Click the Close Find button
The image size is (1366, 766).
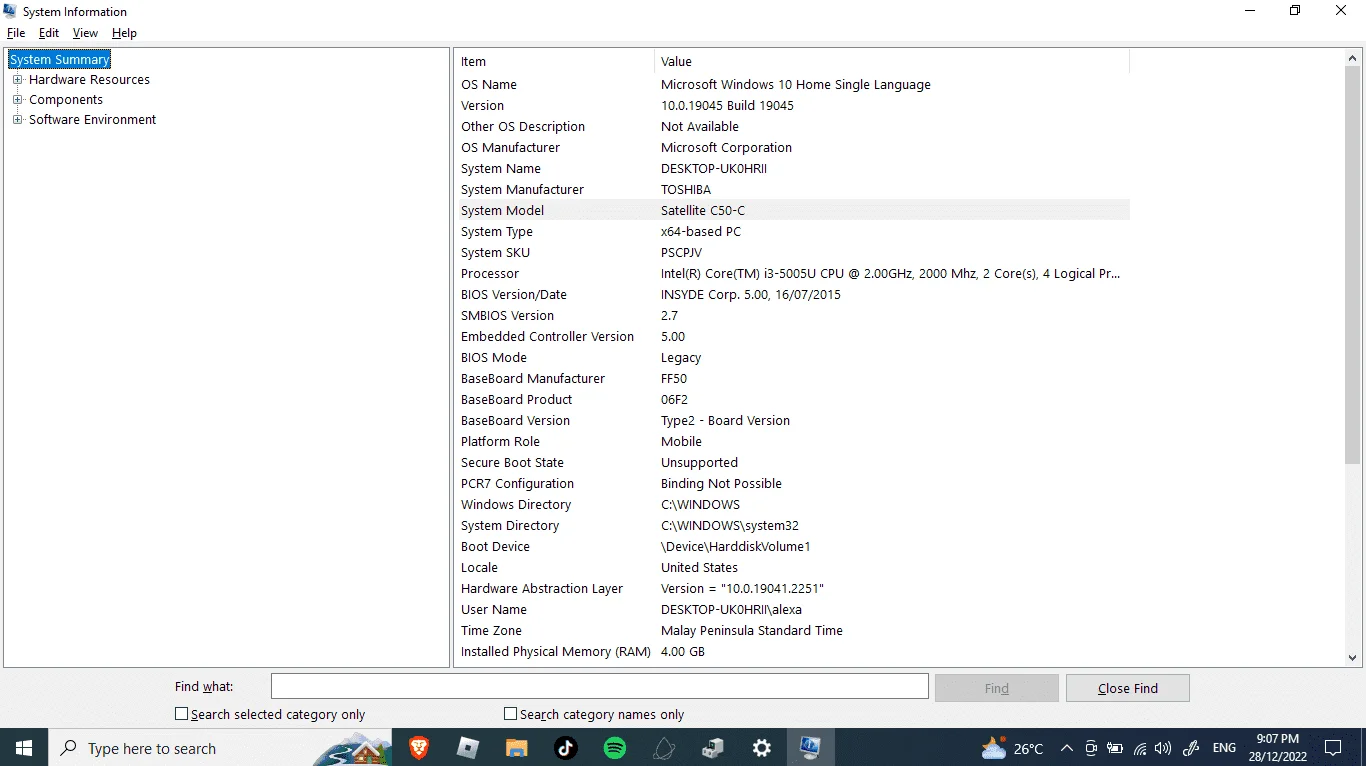(x=1127, y=688)
